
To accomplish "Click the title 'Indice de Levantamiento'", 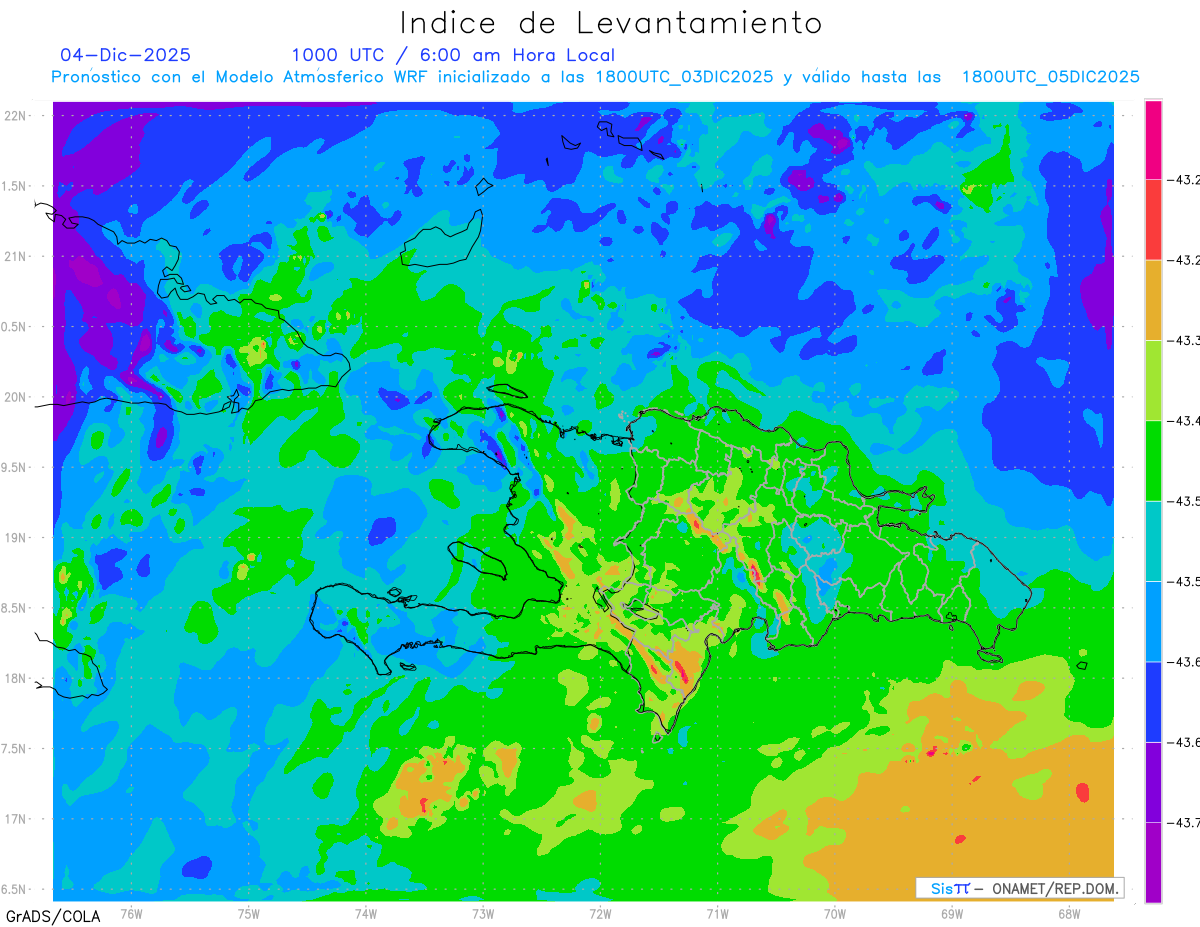I will pos(611,23).
